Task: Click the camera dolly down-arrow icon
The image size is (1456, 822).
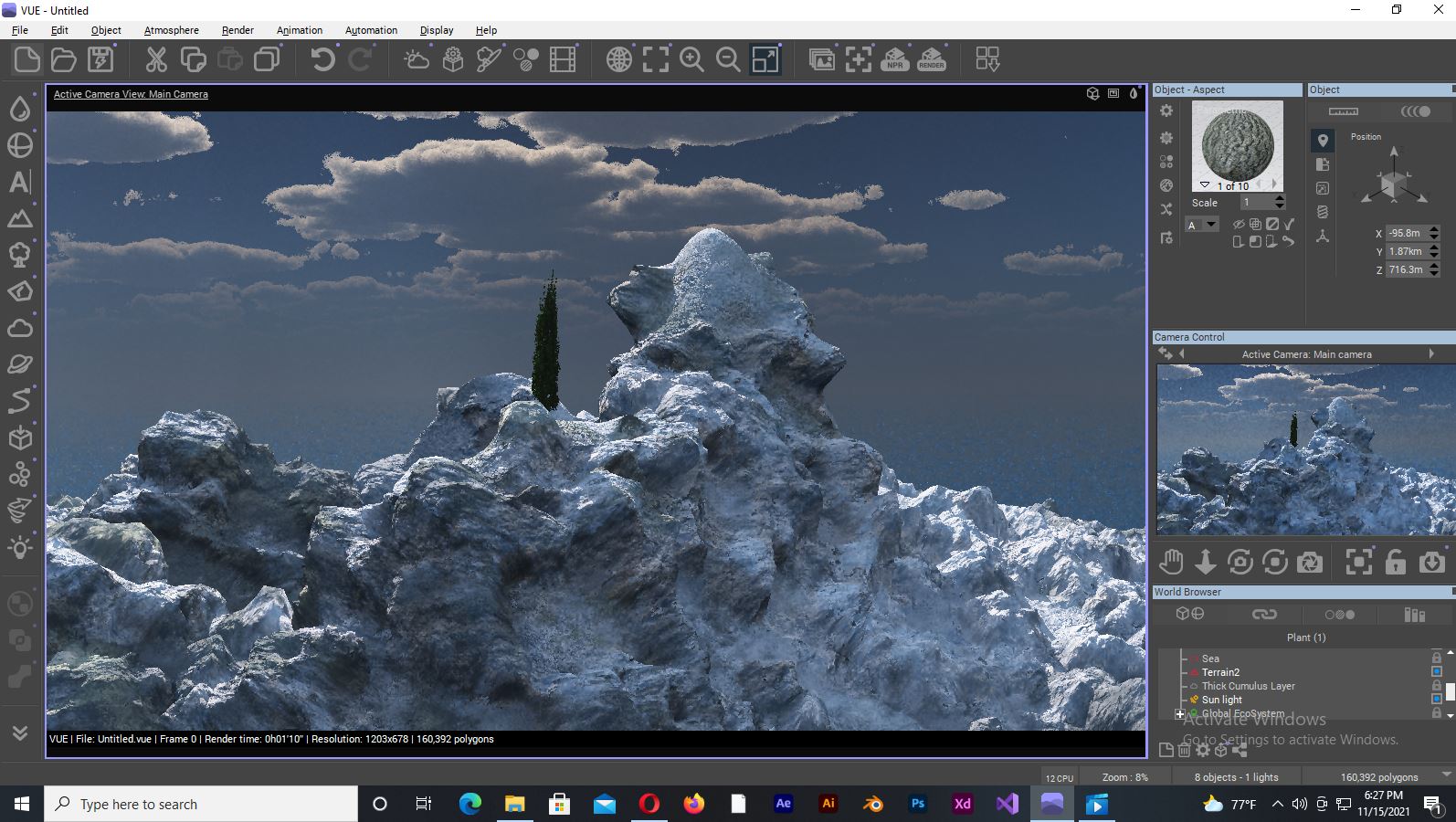Action: coord(1206,562)
